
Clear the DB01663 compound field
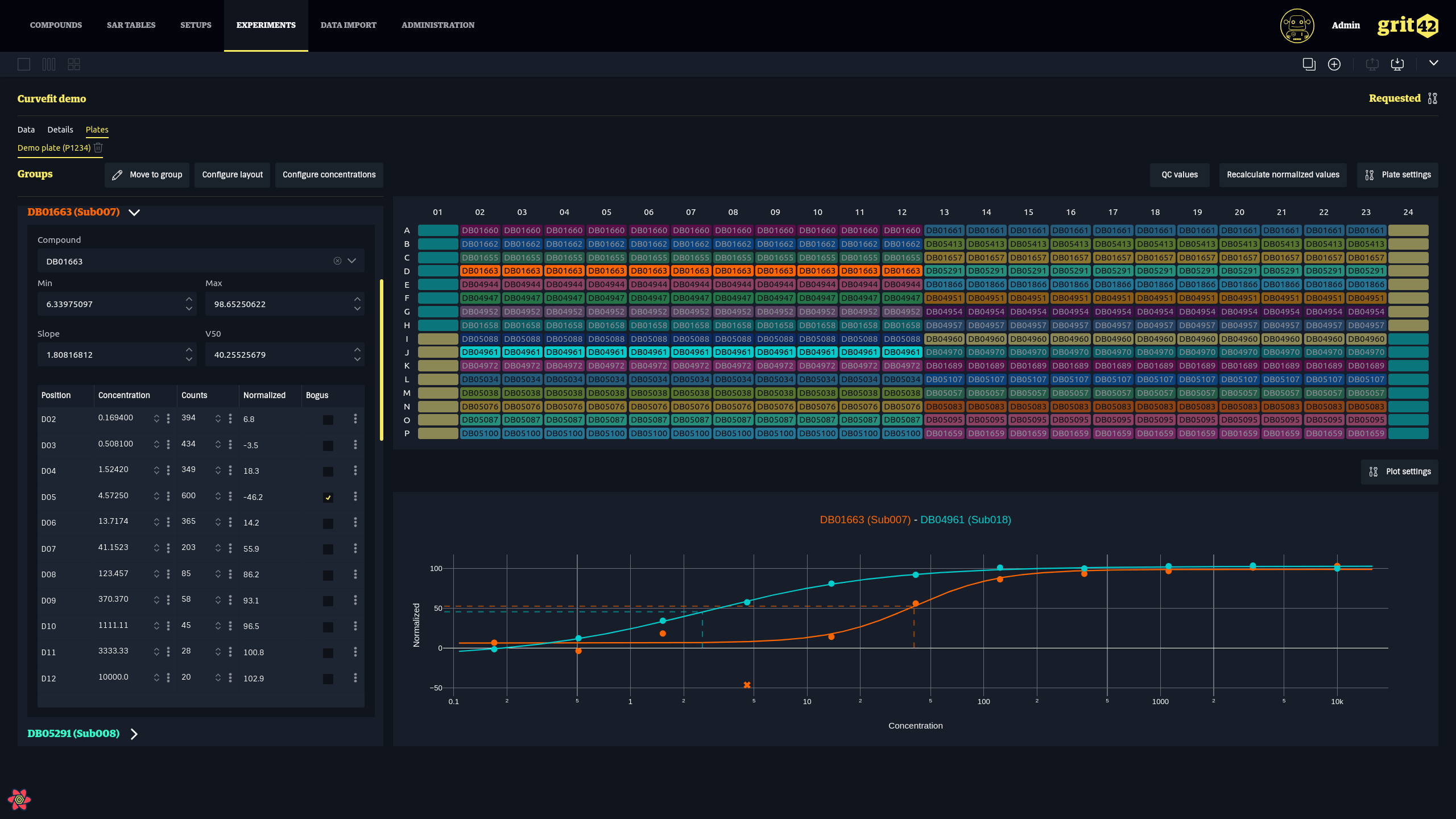[x=337, y=261]
